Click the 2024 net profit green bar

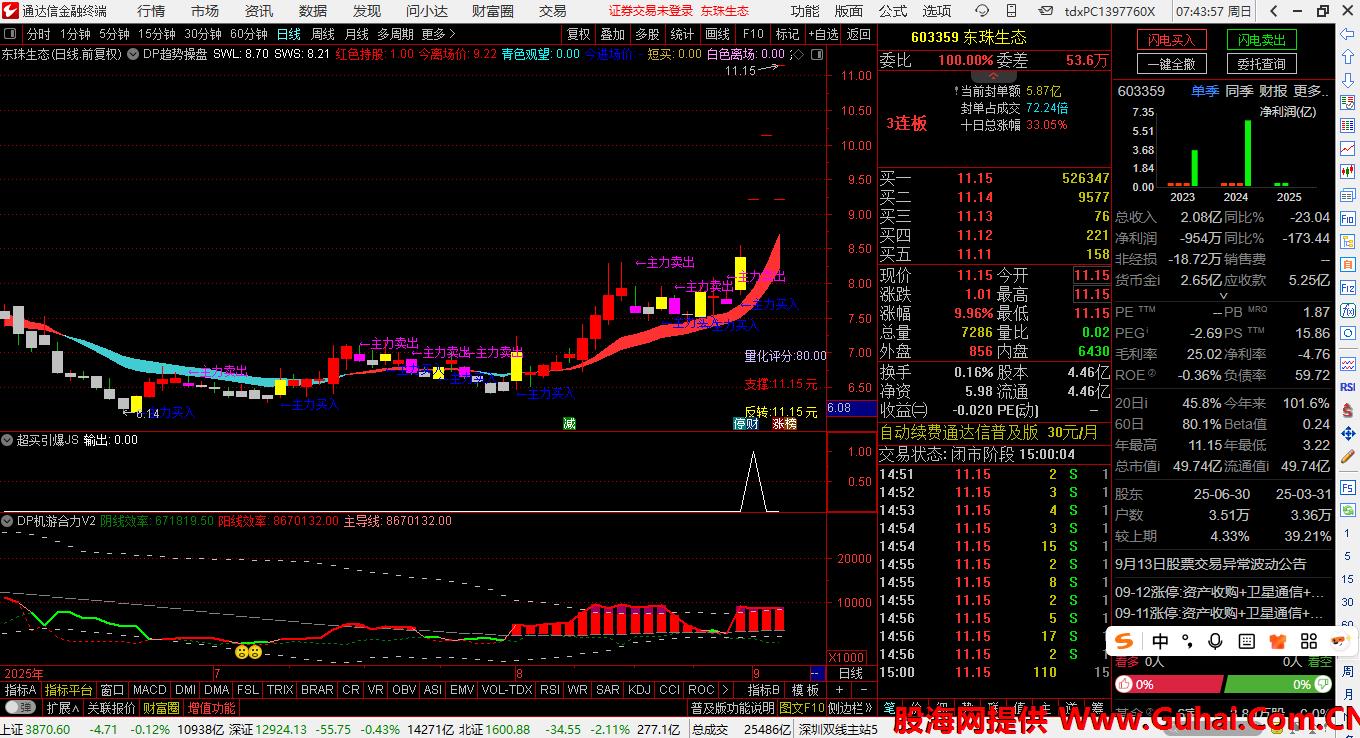[1248, 153]
